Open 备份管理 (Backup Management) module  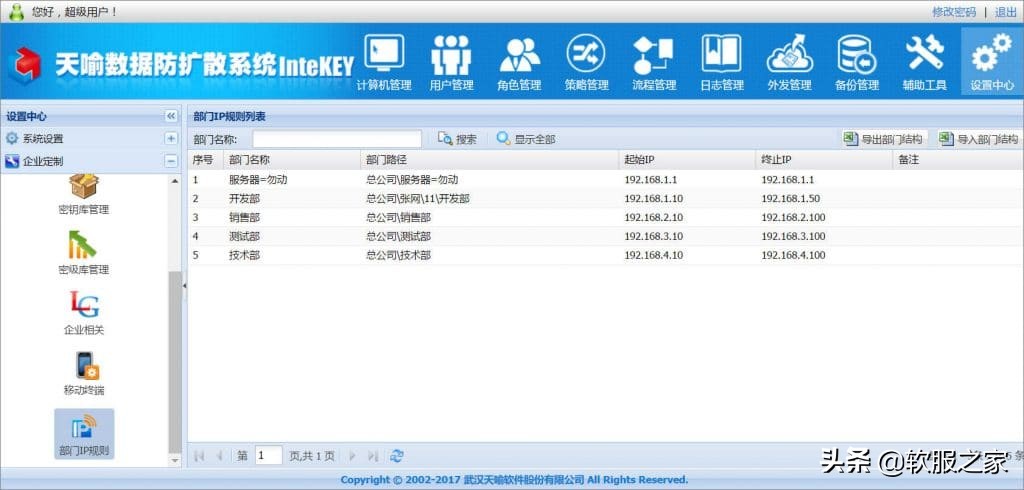pyautogui.click(x=857, y=63)
